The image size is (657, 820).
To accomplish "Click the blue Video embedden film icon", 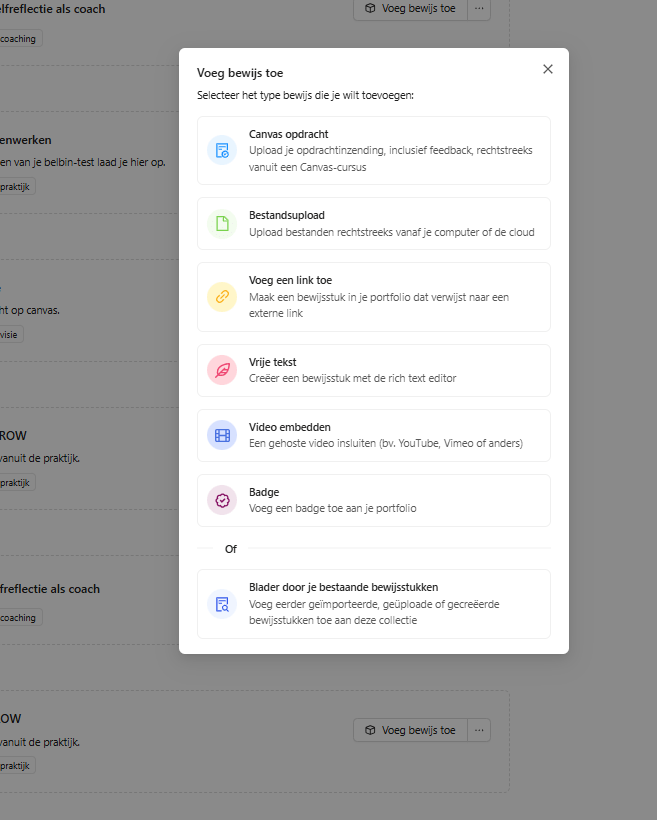I will pos(222,435).
